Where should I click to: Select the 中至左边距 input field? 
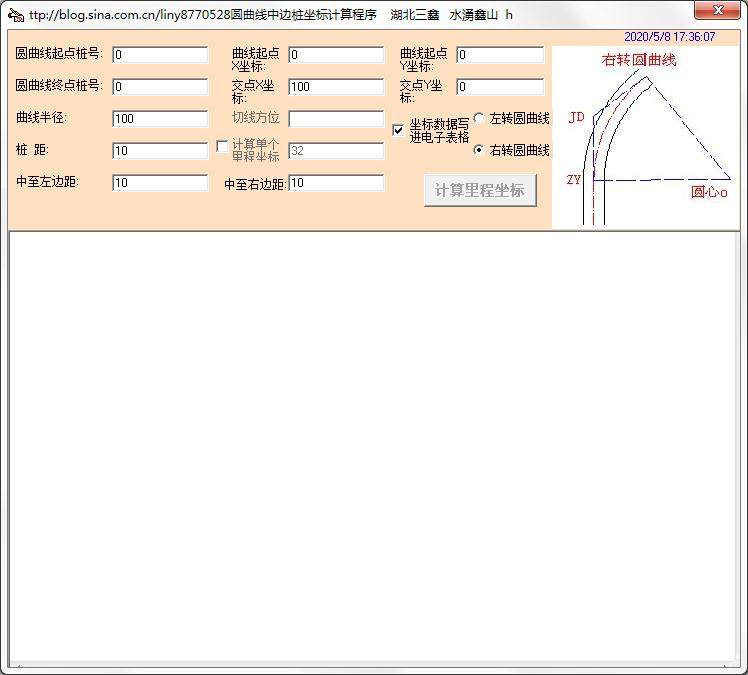(160, 183)
